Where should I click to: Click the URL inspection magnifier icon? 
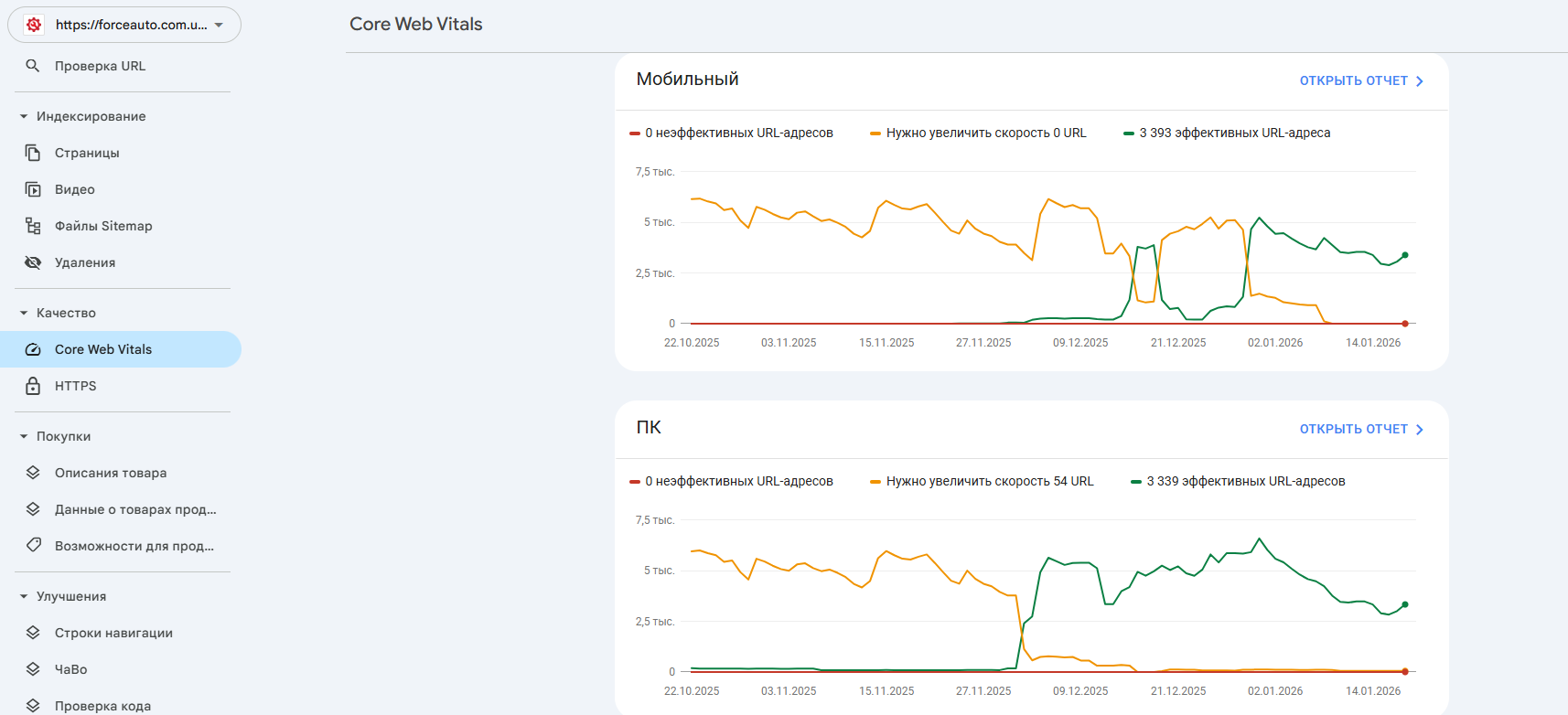[33, 66]
